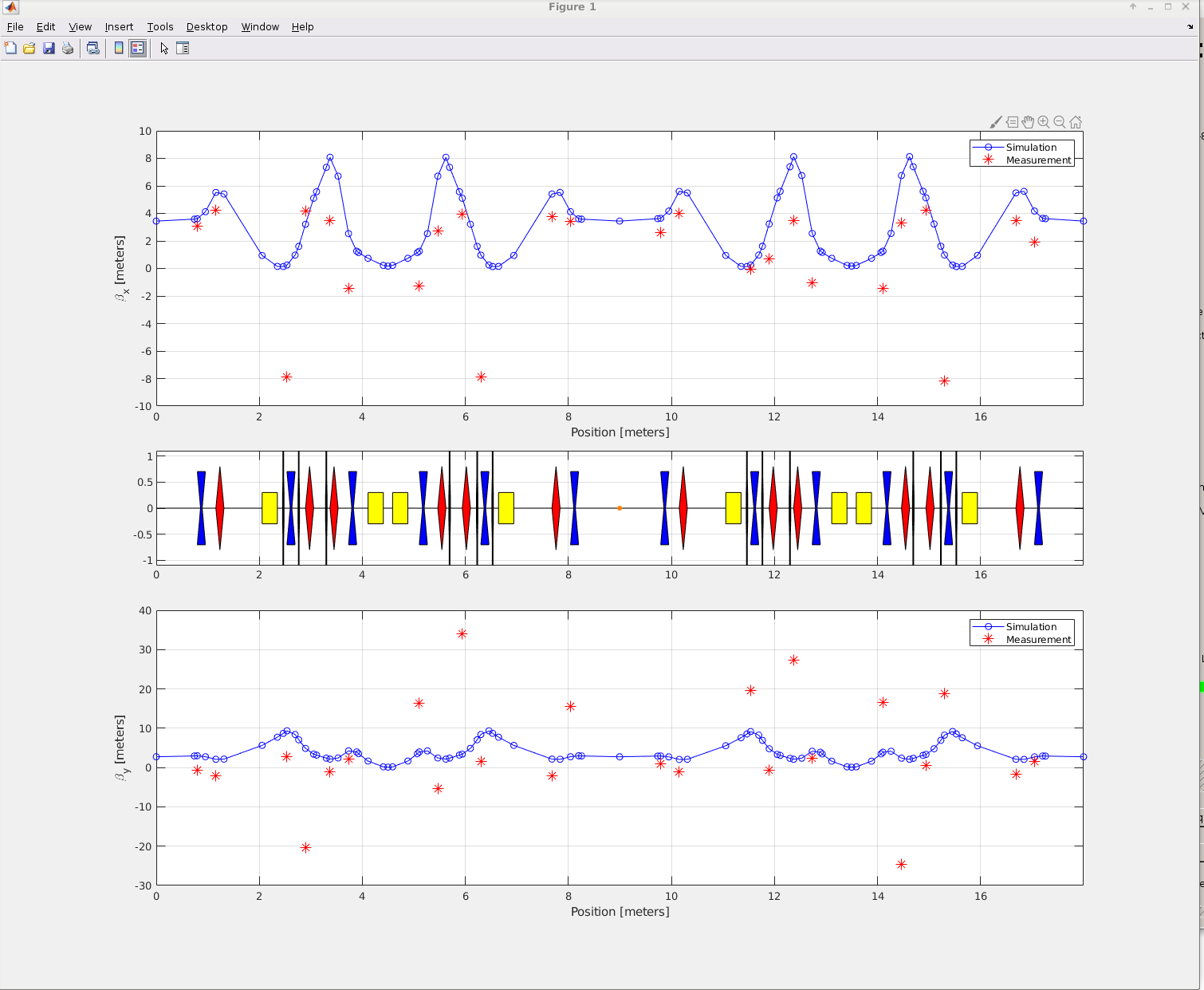Restore view with the home icon
Screen dimensions: 1204x990
(x=1076, y=122)
